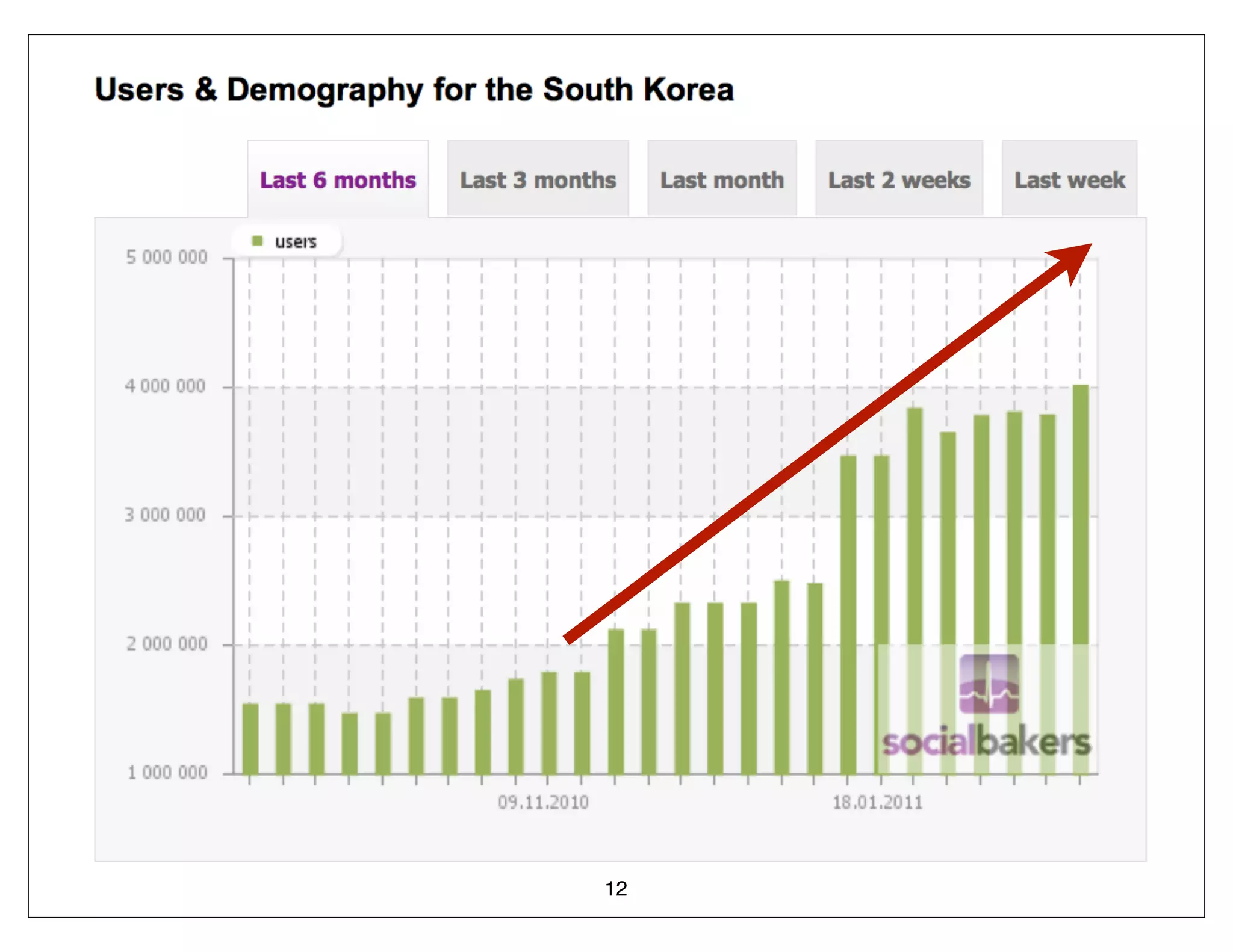Switch to the Last 3 months tab
The width and height of the screenshot is (1233, 952).
tap(538, 180)
